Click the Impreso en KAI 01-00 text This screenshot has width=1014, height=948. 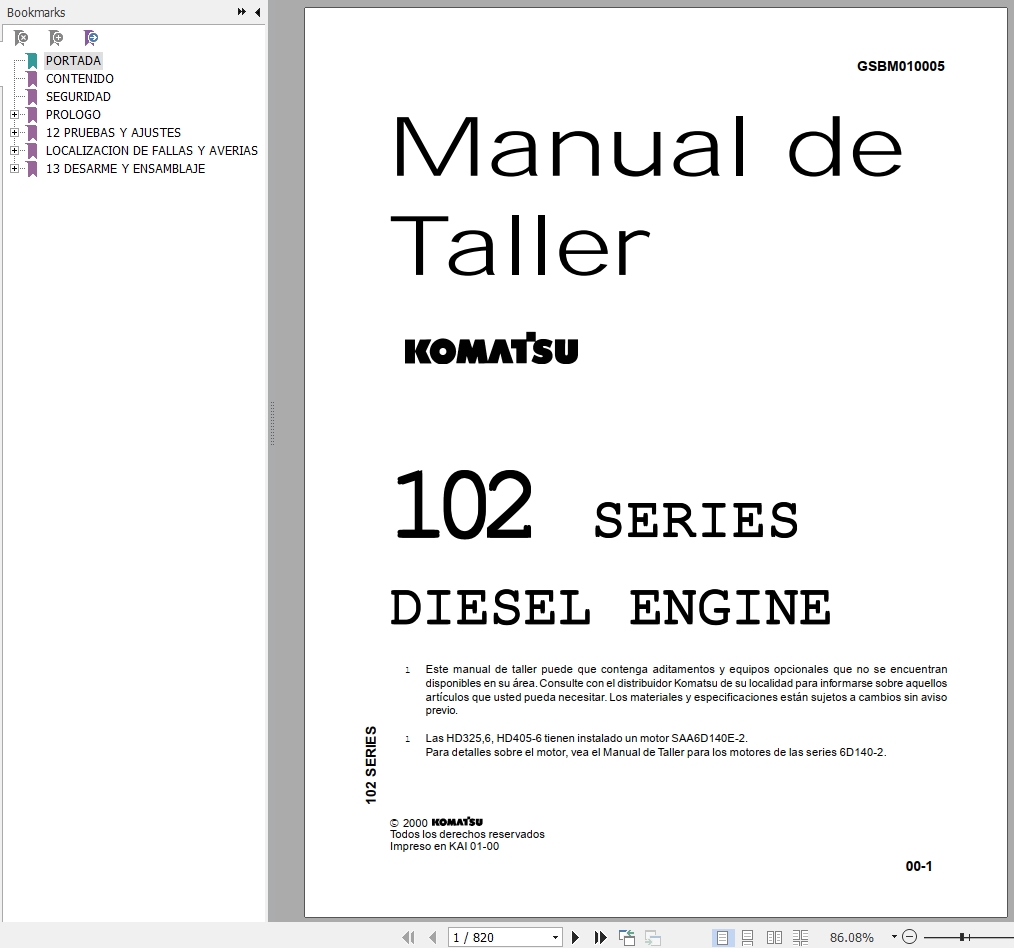444,846
